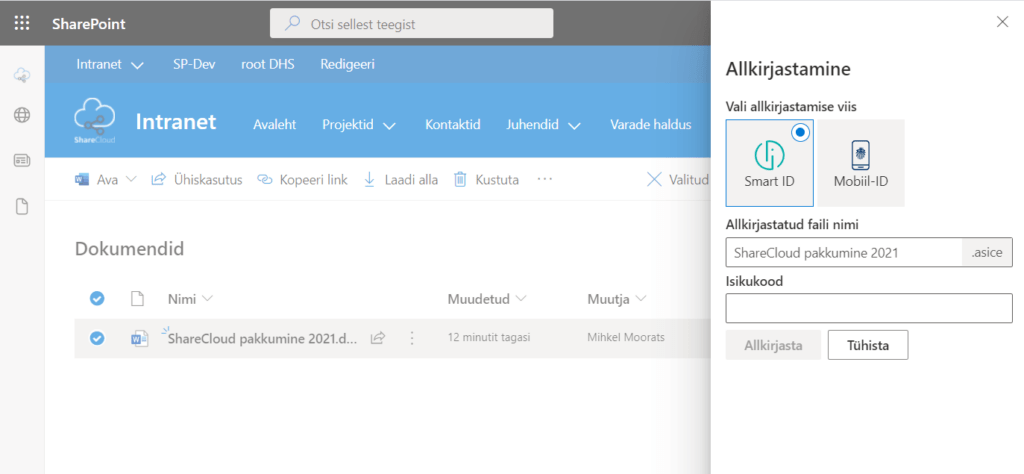This screenshot has width=1024, height=474.
Task: Open the SharePoint app launcher grid
Action: click(x=22, y=23)
